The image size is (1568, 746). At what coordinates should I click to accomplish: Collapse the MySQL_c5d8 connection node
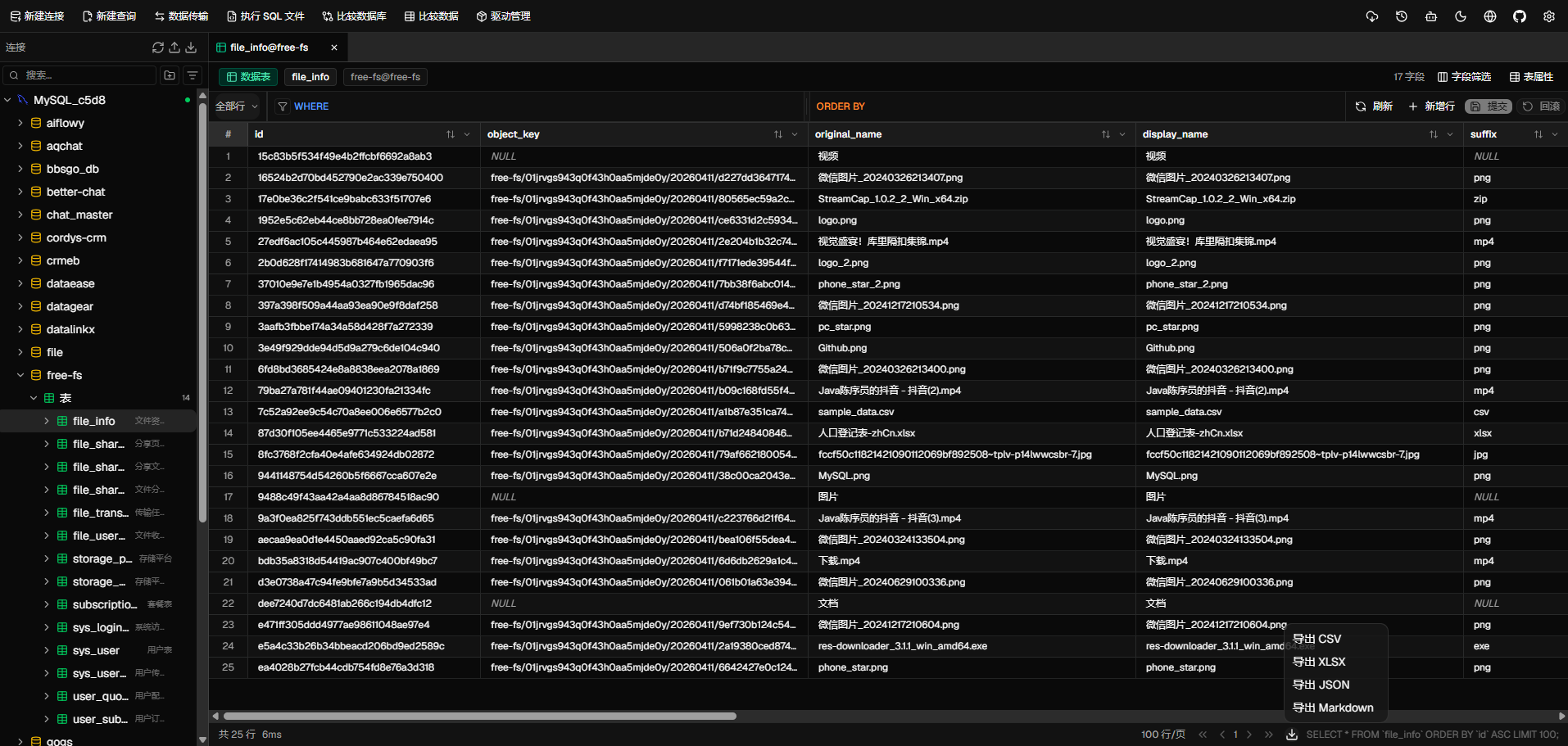[8, 100]
